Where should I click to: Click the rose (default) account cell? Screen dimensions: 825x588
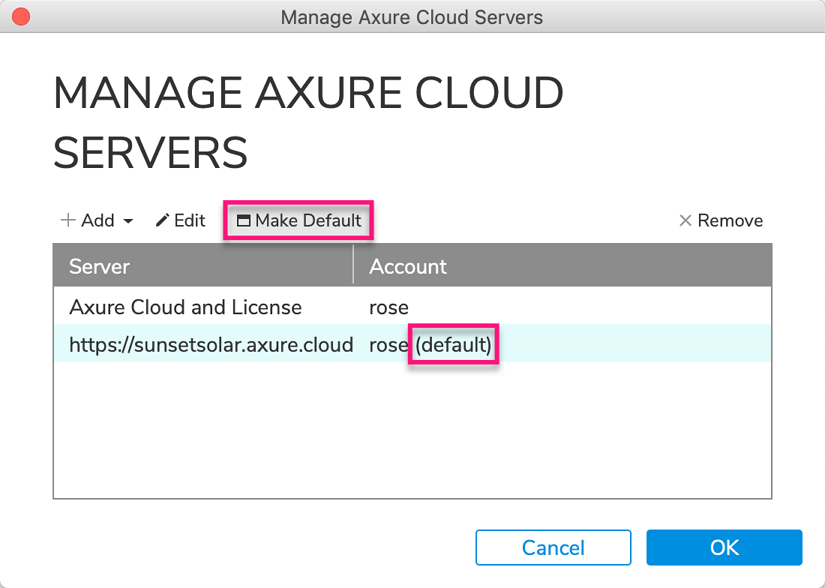click(430, 345)
